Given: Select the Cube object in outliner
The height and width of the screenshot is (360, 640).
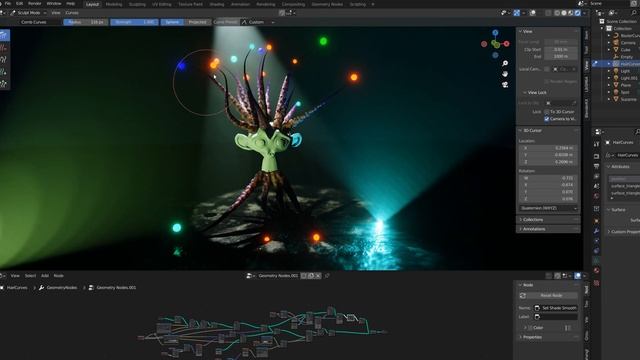Looking at the screenshot, I should 626,50.
